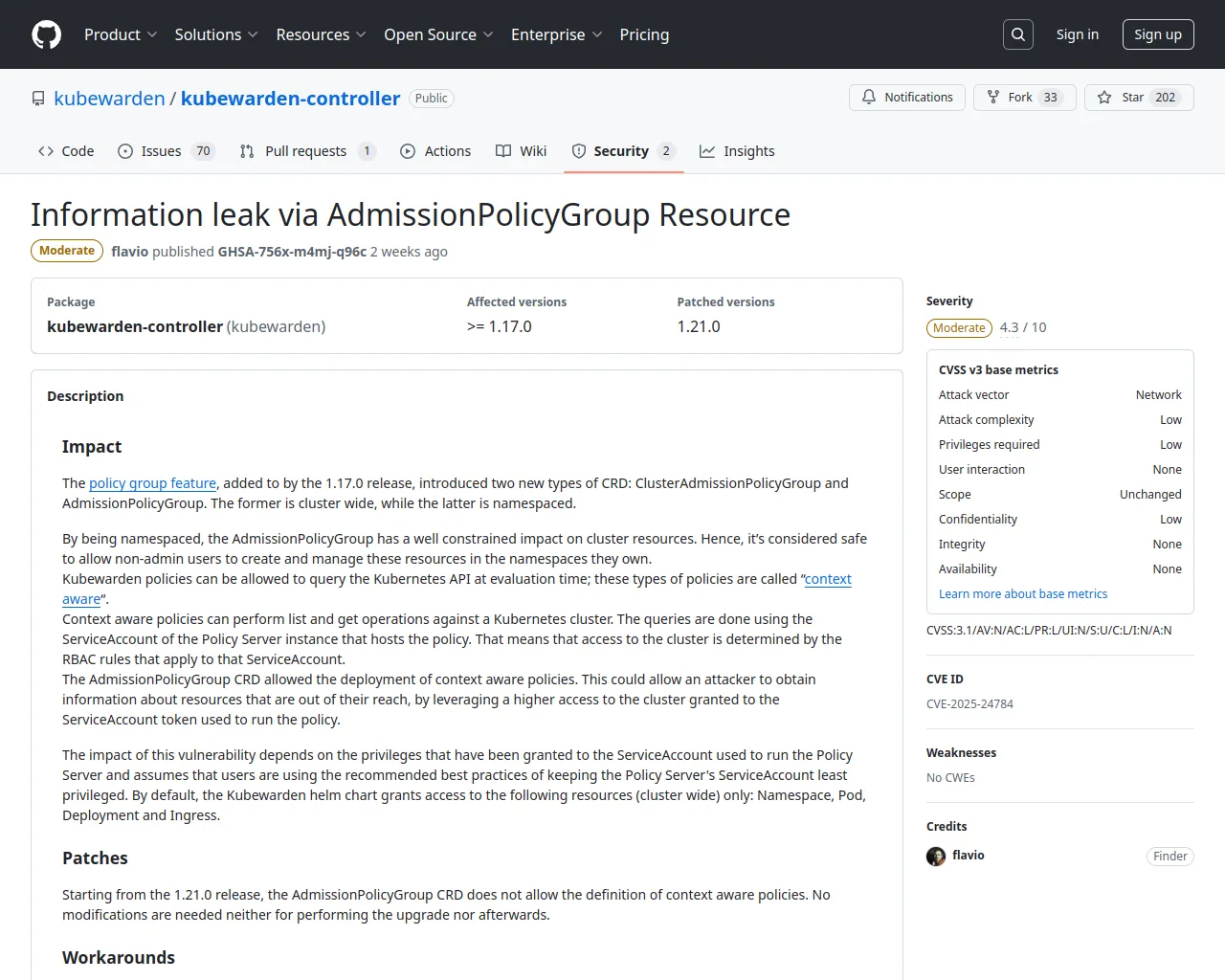Open the kubewarden organization link

pos(109,99)
